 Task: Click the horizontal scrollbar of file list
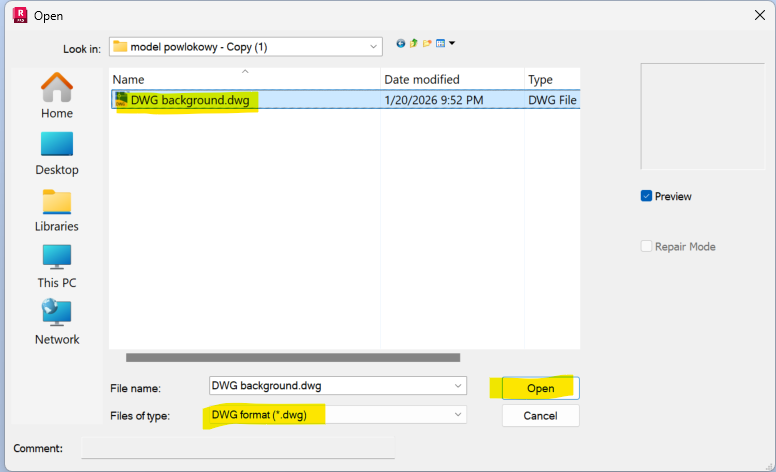(293, 358)
